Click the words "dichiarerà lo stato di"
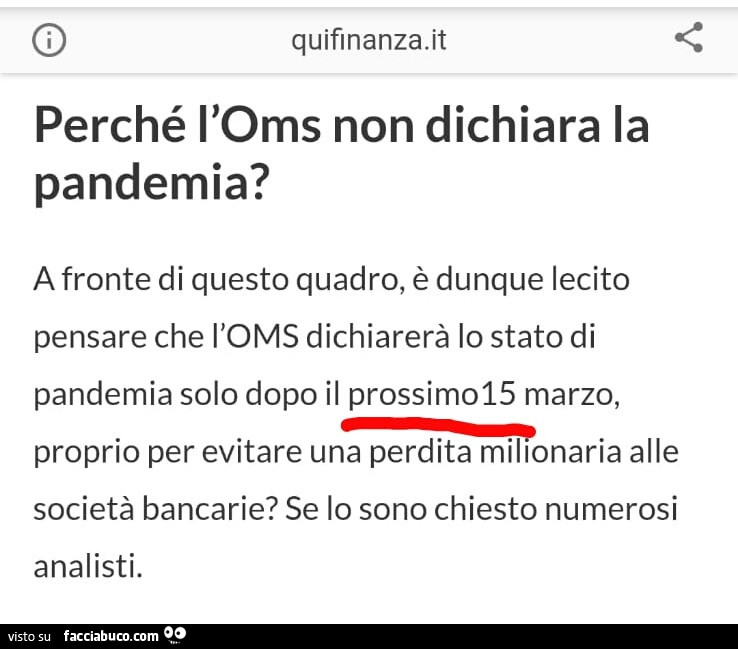Viewport: 738px width, 649px height. tap(451, 337)
